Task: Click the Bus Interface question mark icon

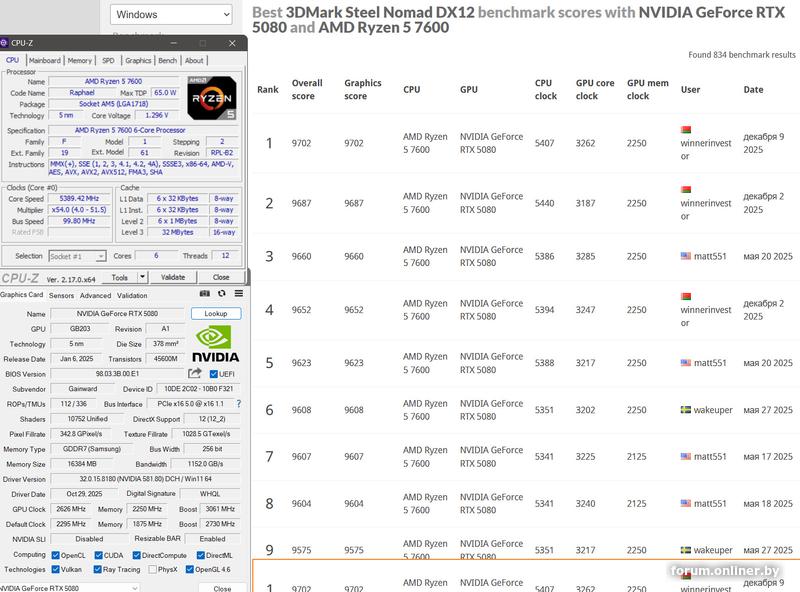Action: pyautogui.click(x=238, y=404)
